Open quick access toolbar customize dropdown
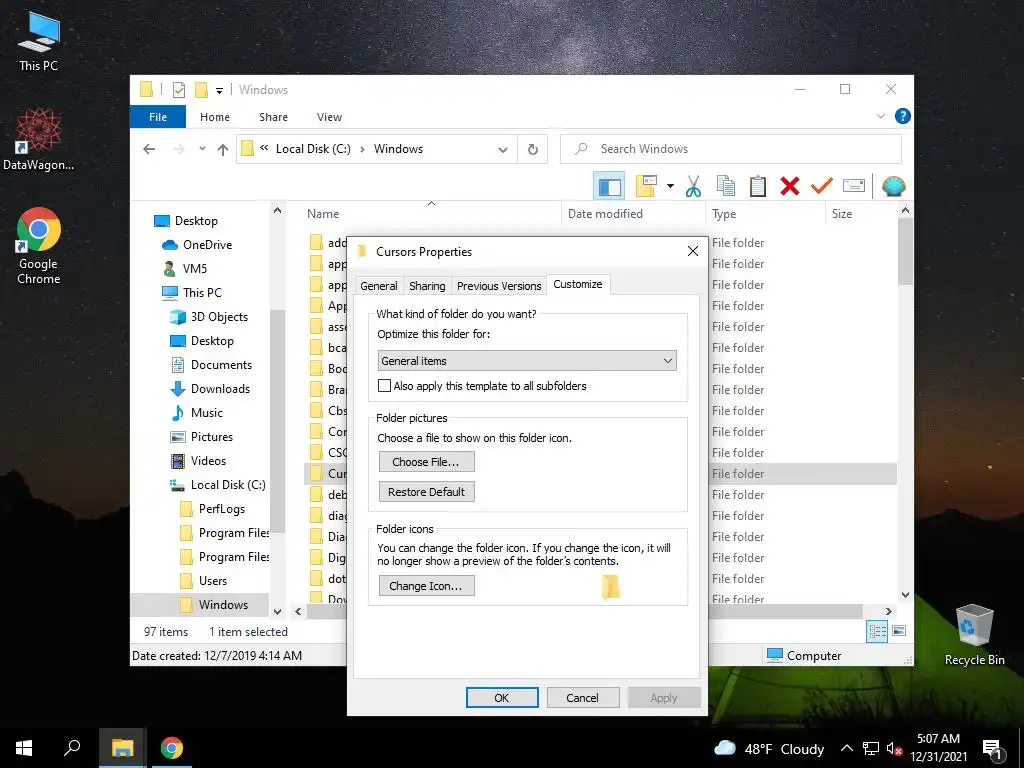 point(219,91)
